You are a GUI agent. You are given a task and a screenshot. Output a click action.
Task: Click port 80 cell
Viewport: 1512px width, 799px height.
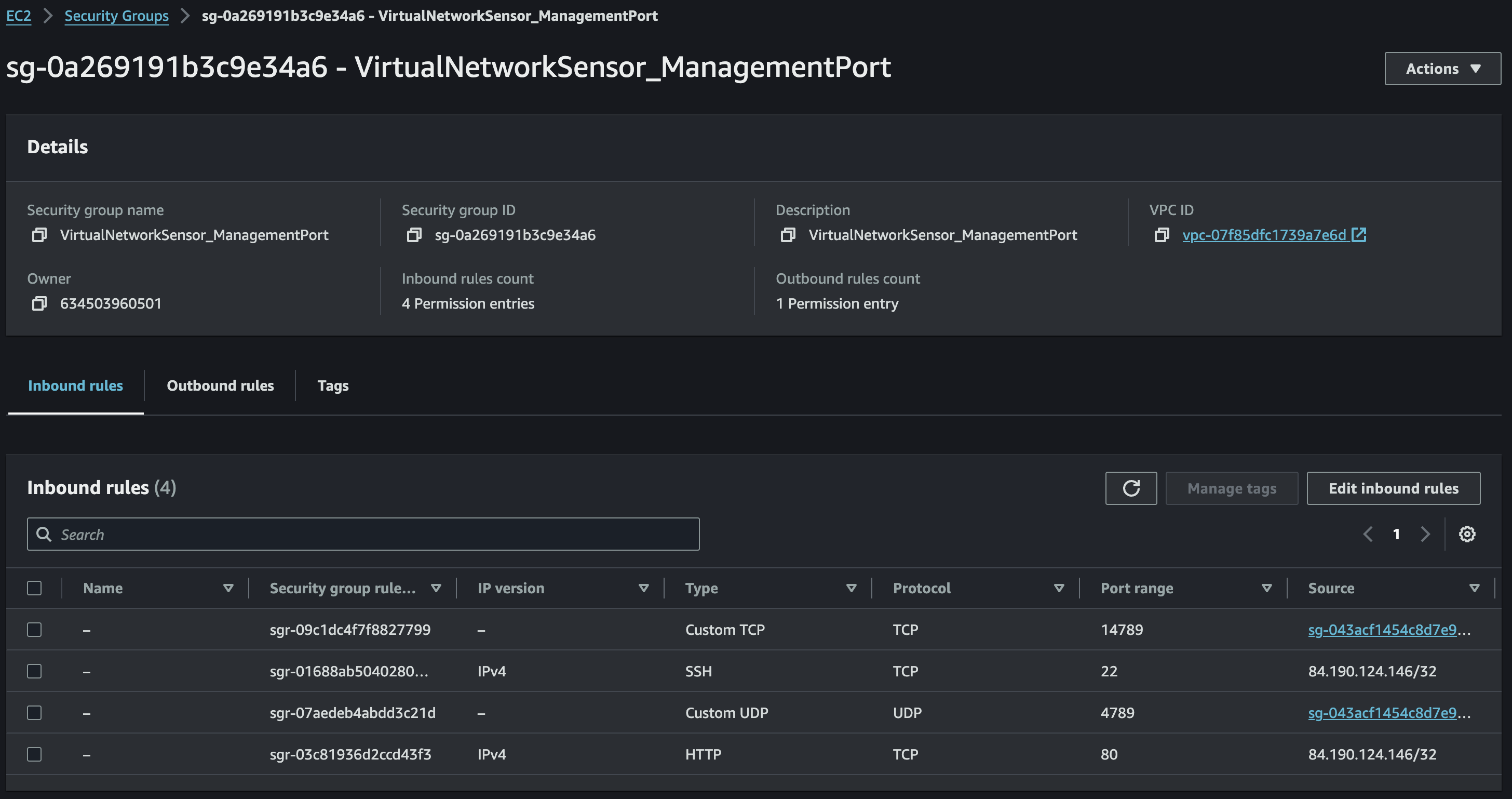tap(1109, 754)
